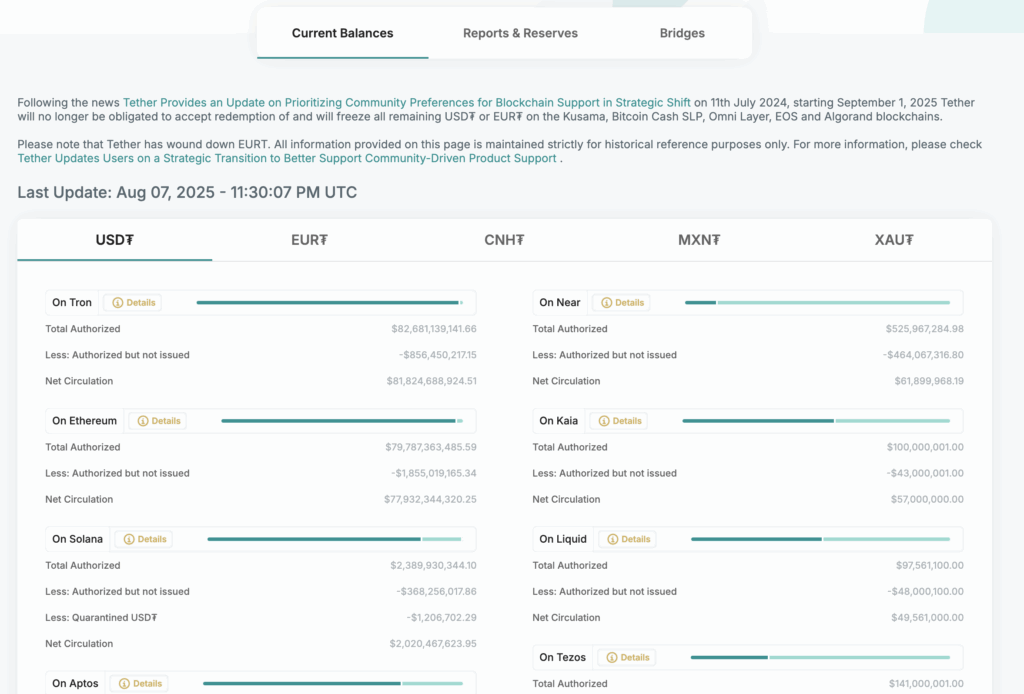
Task: Click Near total authorized $525,967,284.98
Action: (924, 329)
